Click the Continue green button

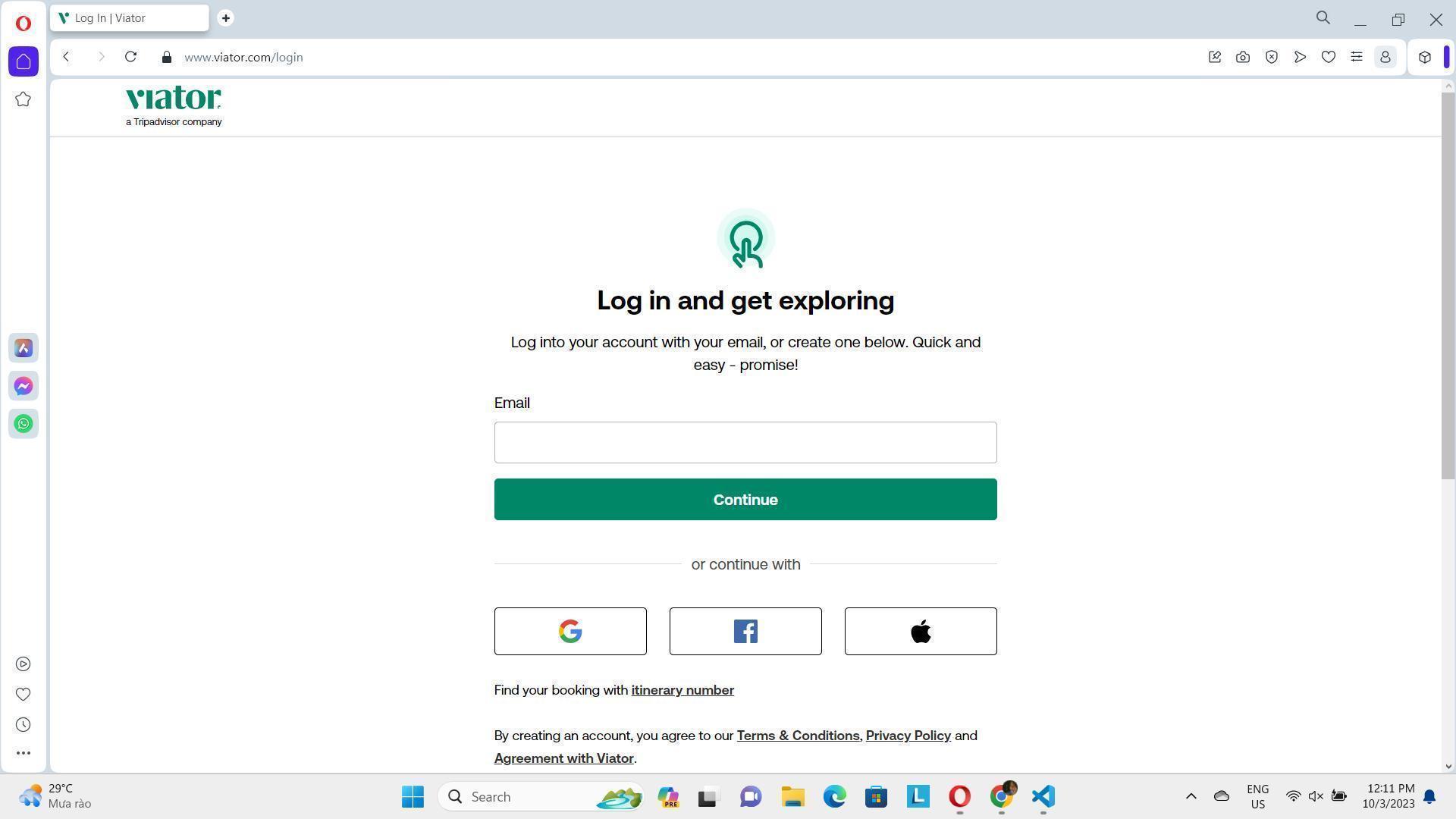tap(745, 499)
